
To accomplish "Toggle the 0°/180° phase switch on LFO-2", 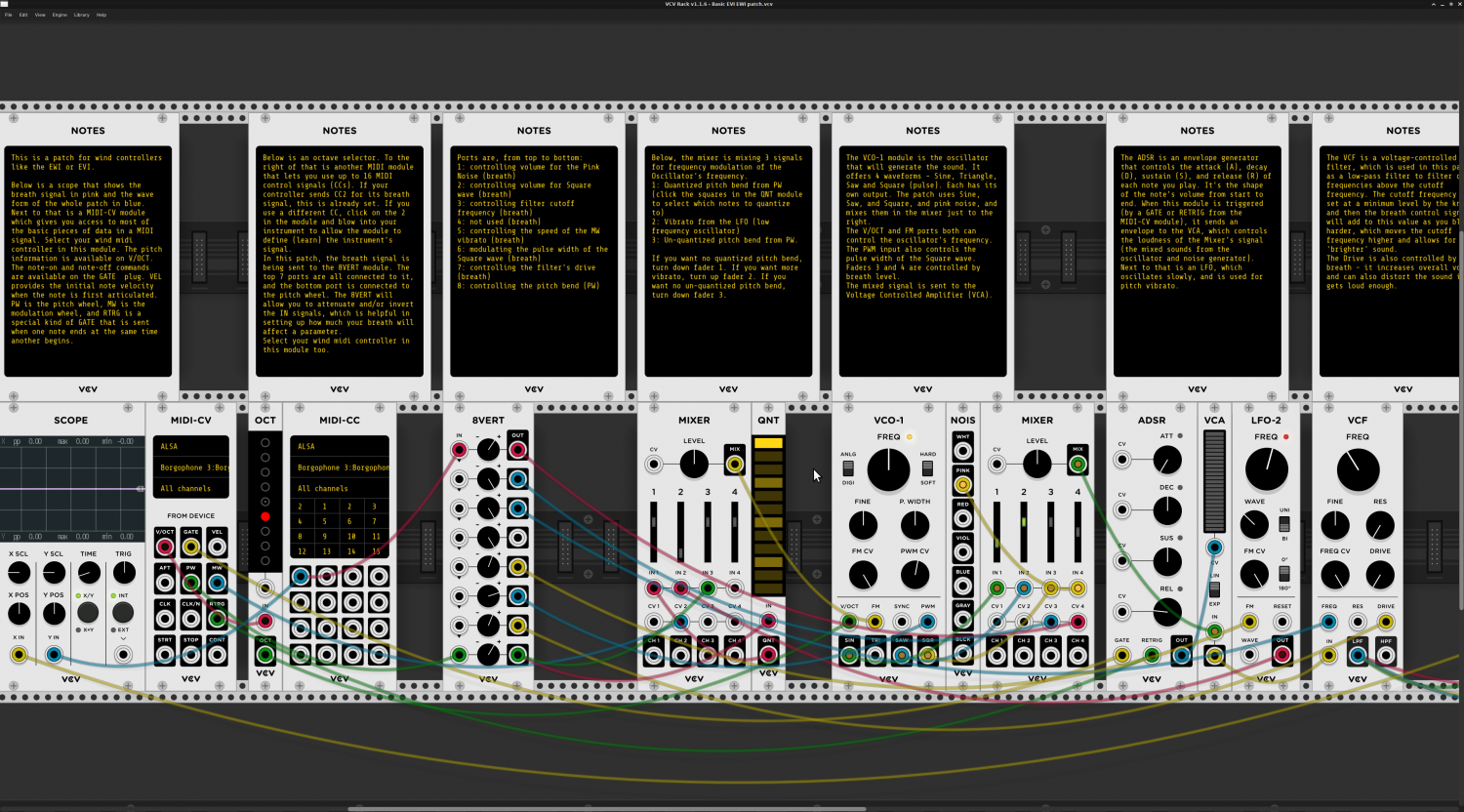I will (x=1284, y=574).
